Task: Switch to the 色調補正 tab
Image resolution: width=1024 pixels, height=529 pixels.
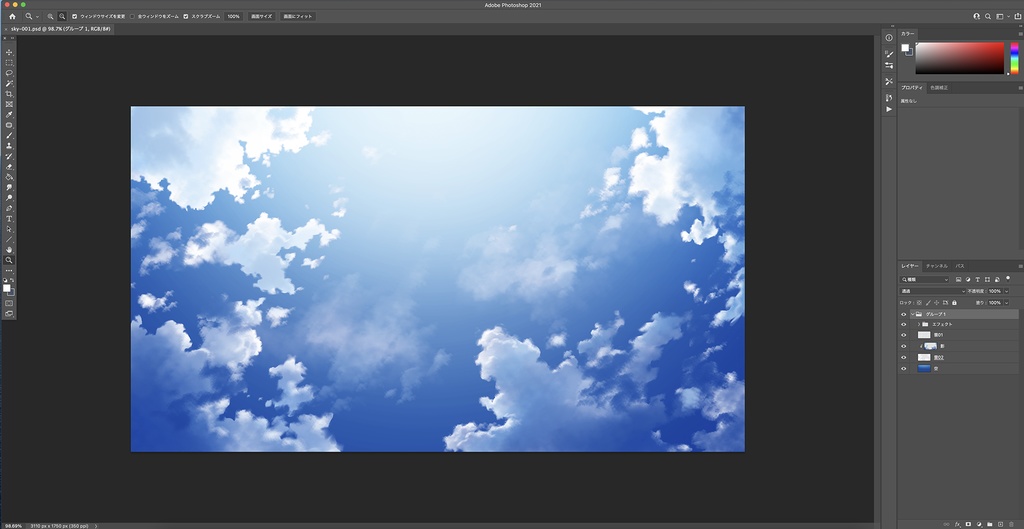Action: (x=939, y=88)
